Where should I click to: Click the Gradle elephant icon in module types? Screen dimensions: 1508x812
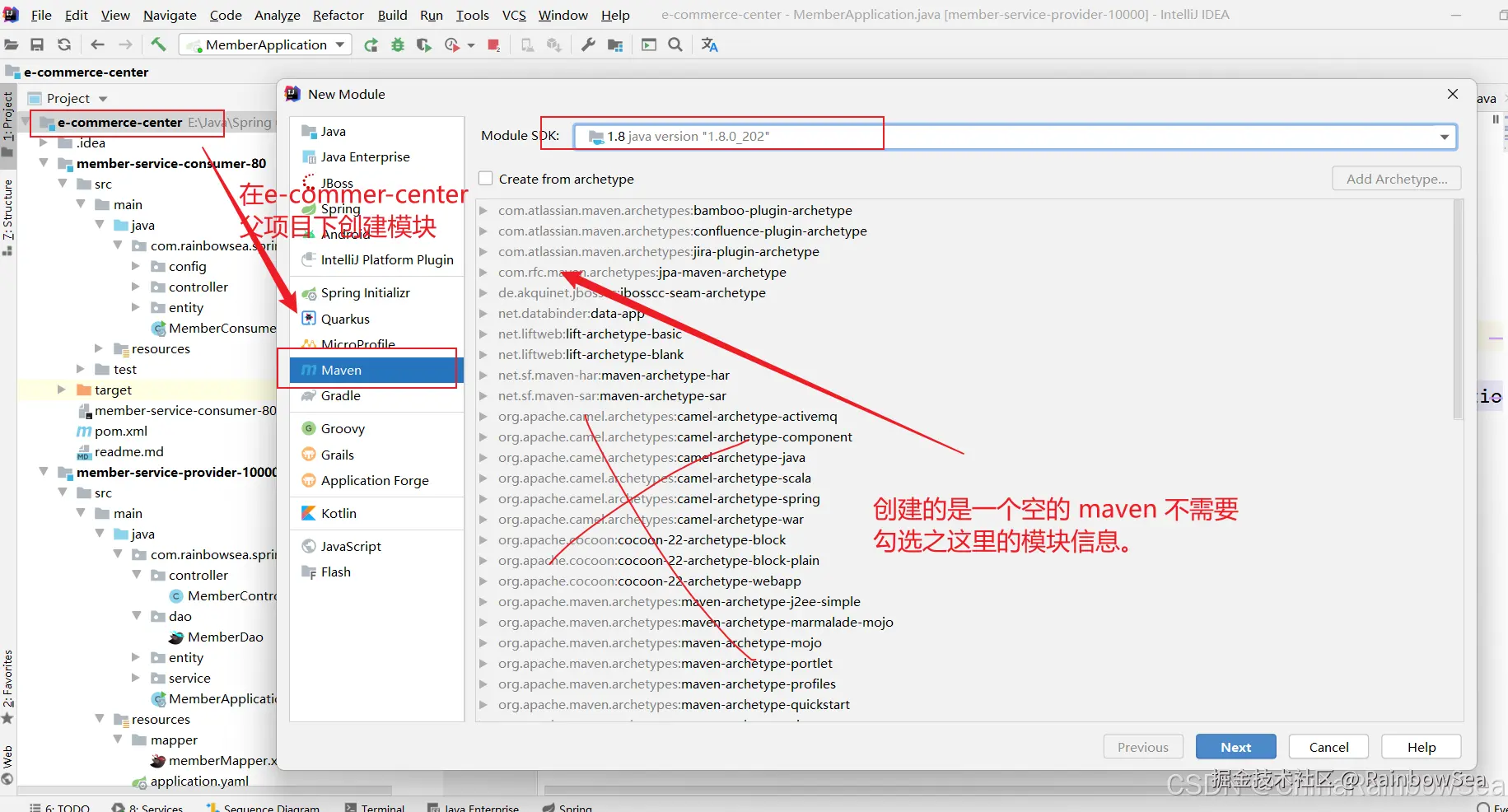click(309, 395)
